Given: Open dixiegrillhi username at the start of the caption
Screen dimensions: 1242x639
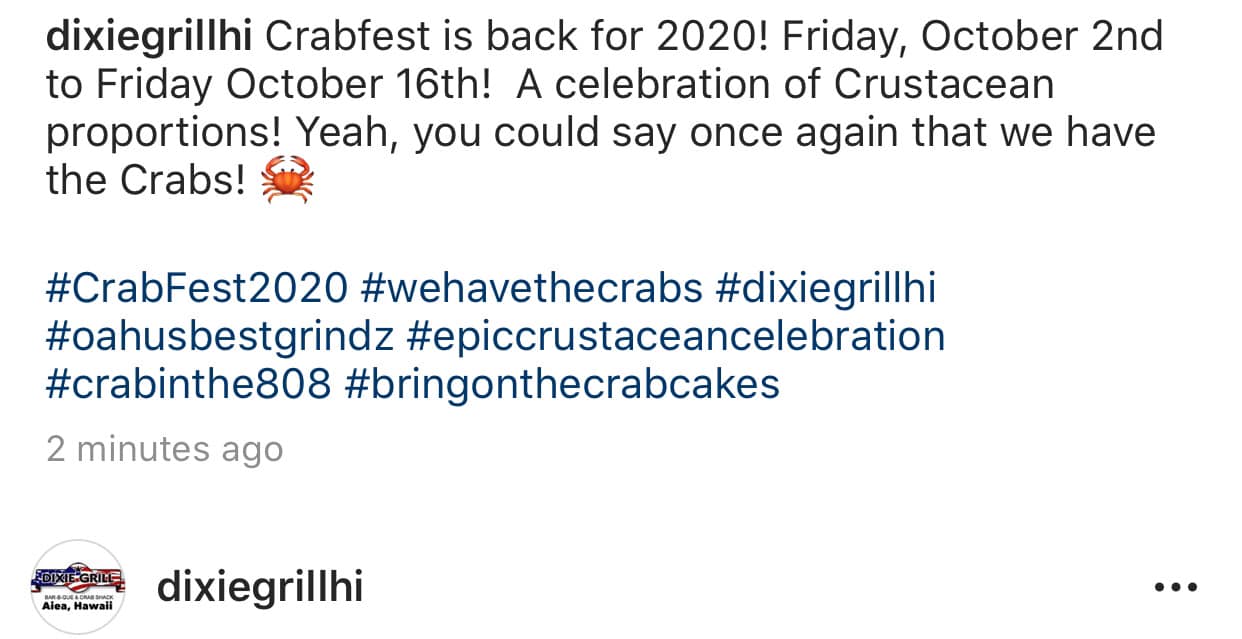Looking at the screenshot, I should tap(150, 38).
